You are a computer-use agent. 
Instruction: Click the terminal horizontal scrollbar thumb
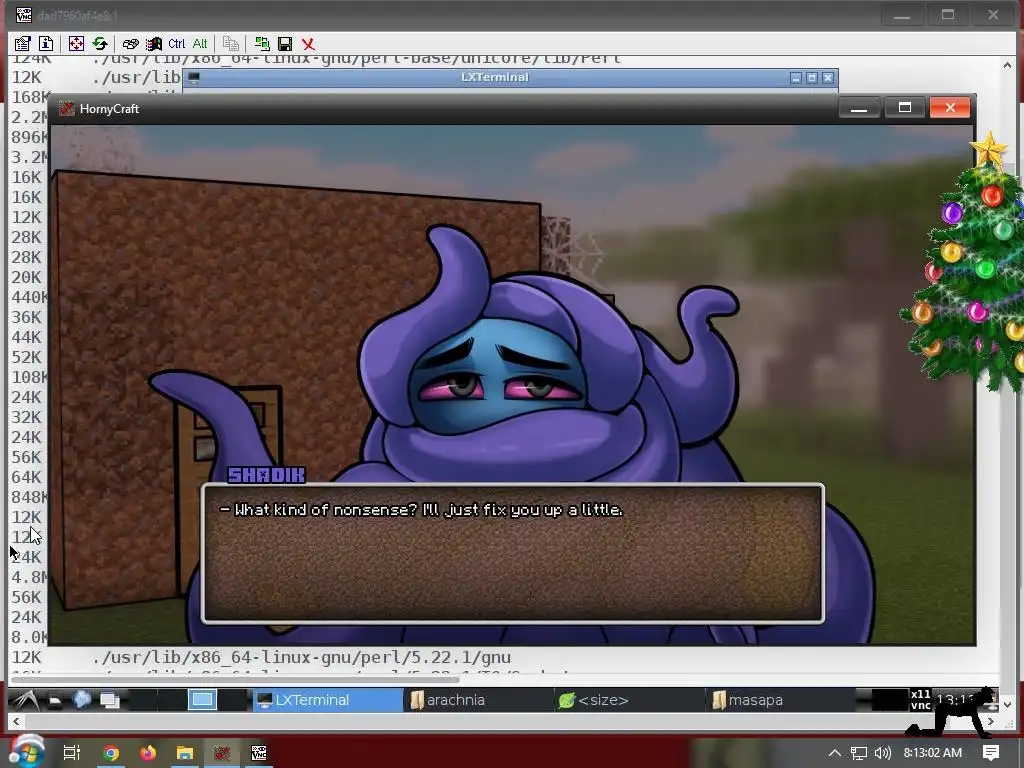(234, 679)
